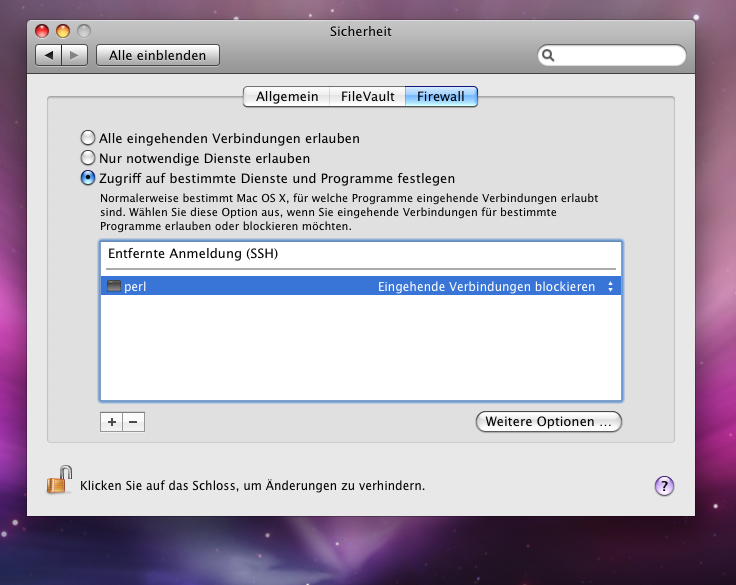Minimize window with the yellow button

coord(63,31)
